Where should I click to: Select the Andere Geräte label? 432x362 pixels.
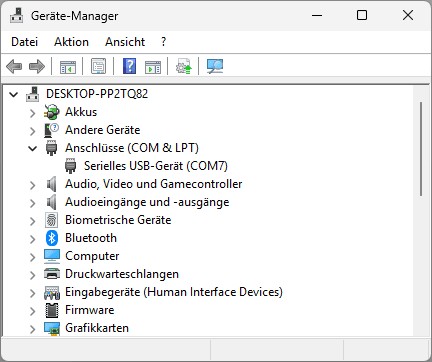click(x=103, y=130)
